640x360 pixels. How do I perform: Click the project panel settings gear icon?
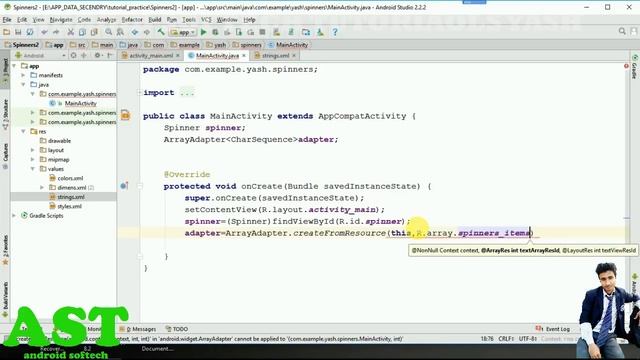click(x=97, y=55)
